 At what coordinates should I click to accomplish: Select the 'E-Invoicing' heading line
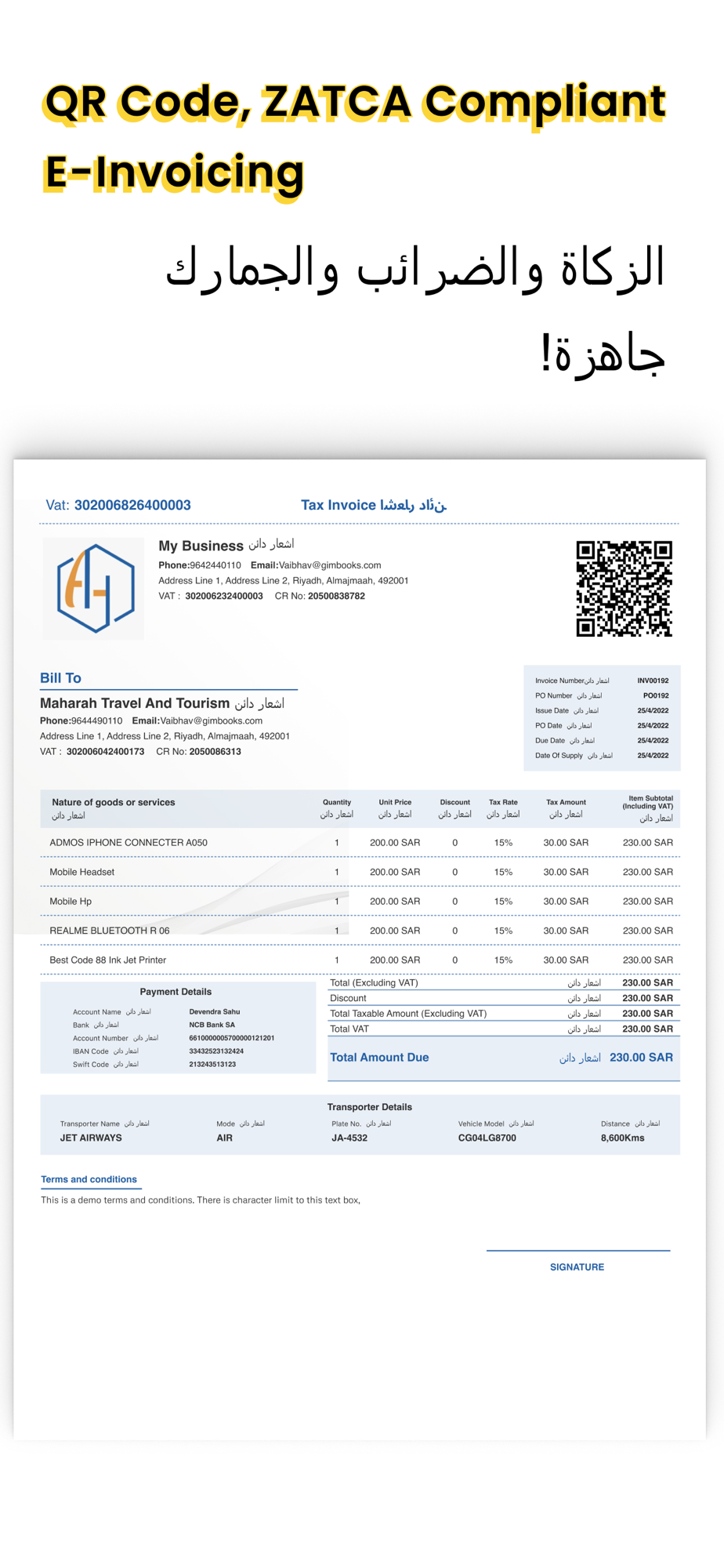click(x=173, y=173)
